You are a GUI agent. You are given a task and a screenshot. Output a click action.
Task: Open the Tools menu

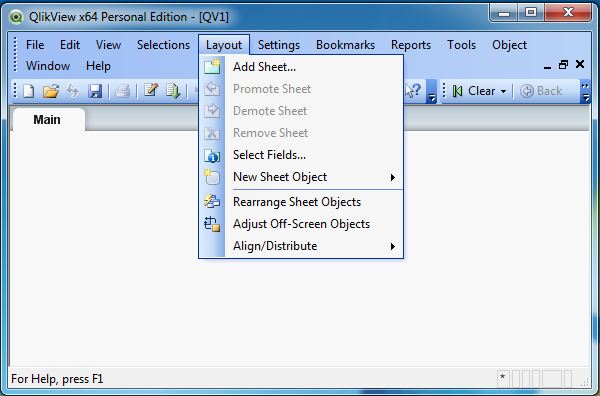point(461,45)
